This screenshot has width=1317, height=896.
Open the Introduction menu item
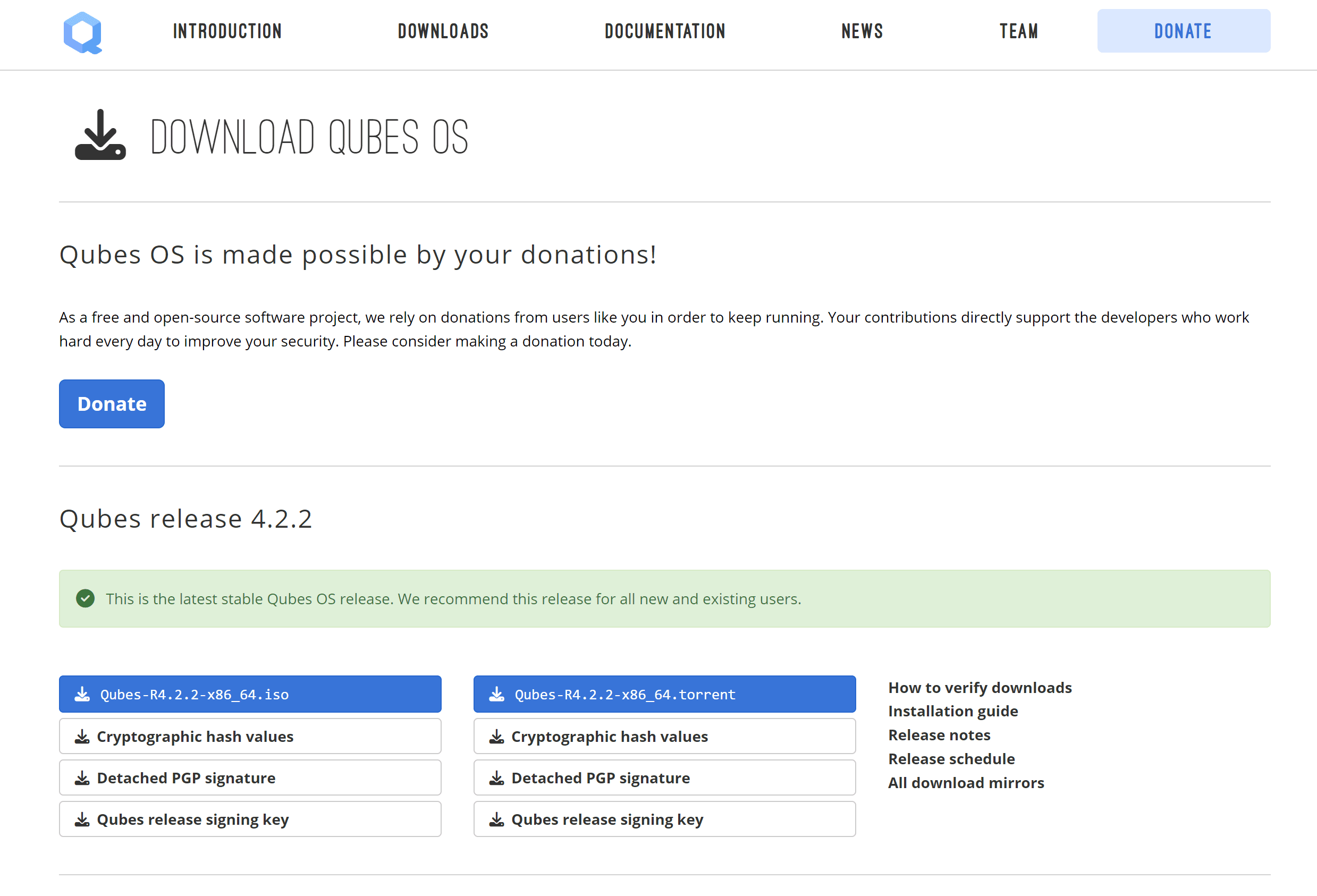pos(227,31)
